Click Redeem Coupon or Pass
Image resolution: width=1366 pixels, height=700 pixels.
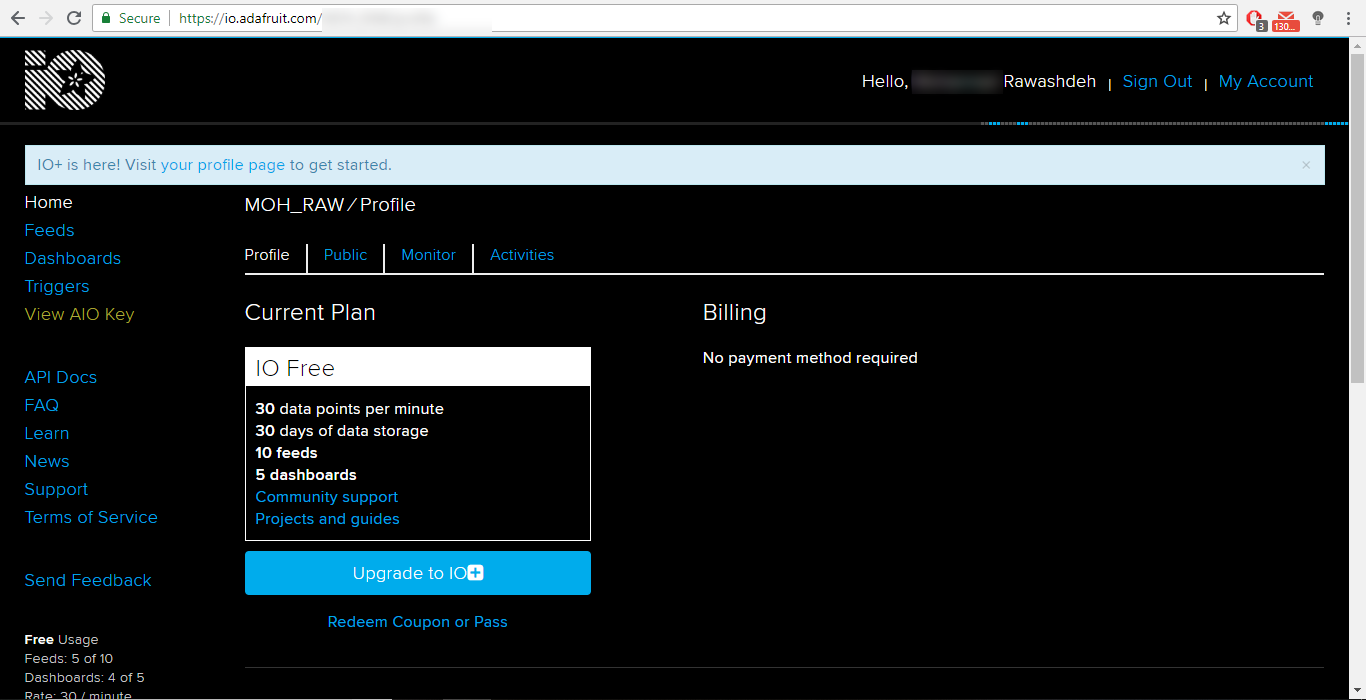pyautogui.click(x=418, y=622)
